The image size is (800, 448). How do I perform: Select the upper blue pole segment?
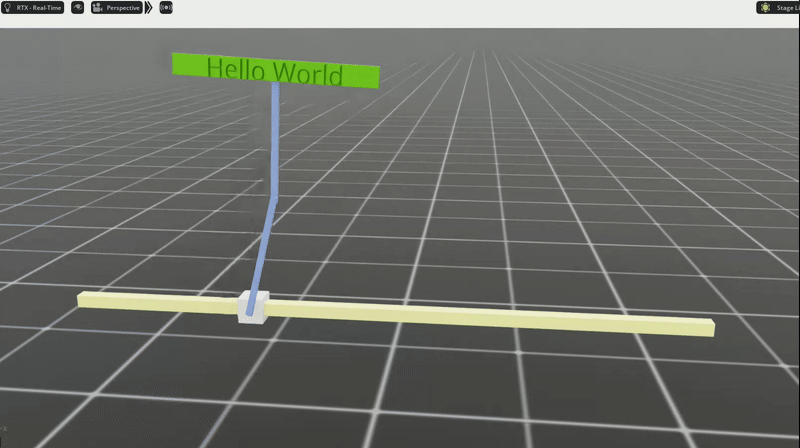coord(275,140)
